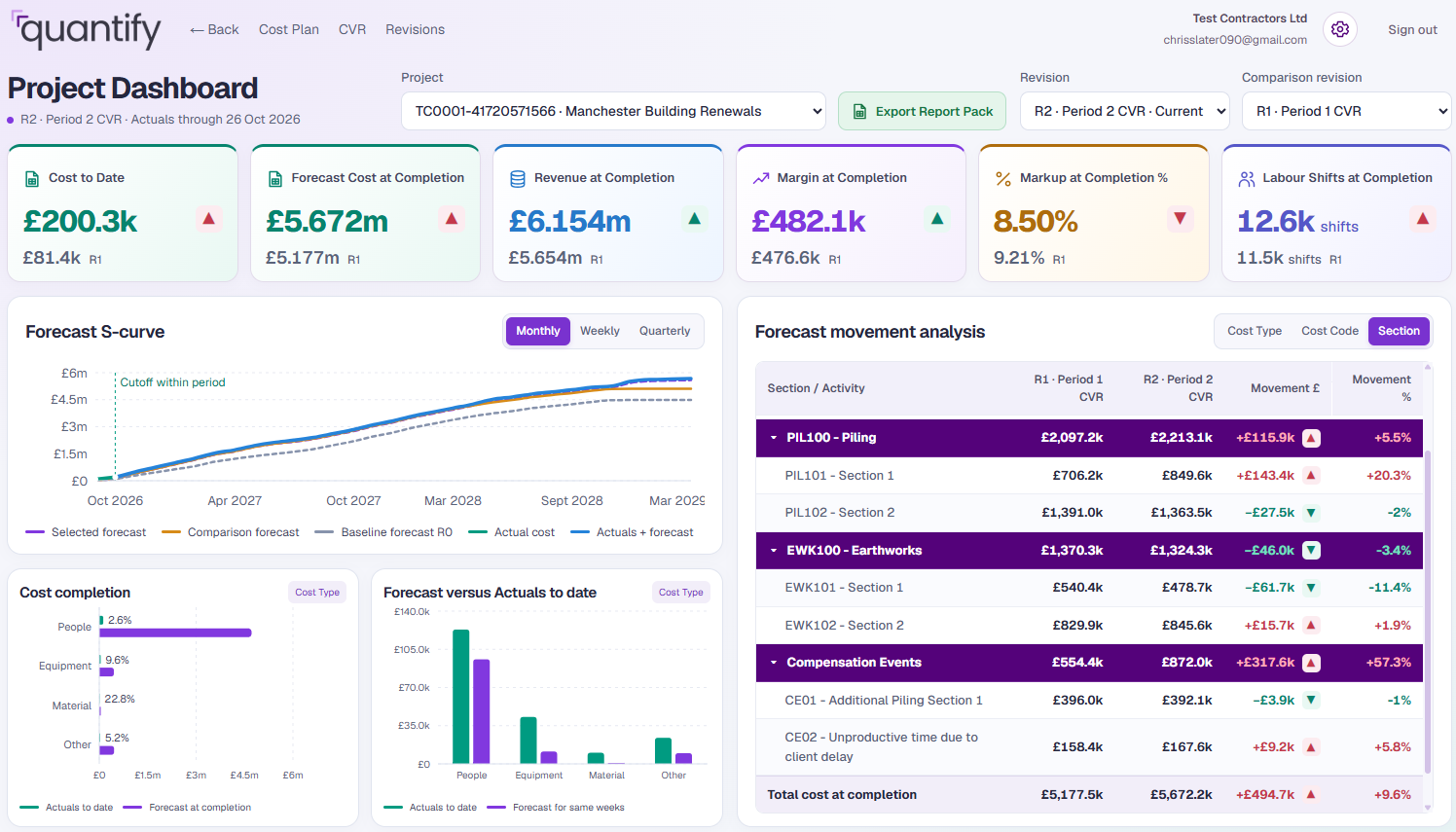Group movement analysis by Cost Type
The width and height of the screenshot is (1456, 832).
(x=1255, y=331)
